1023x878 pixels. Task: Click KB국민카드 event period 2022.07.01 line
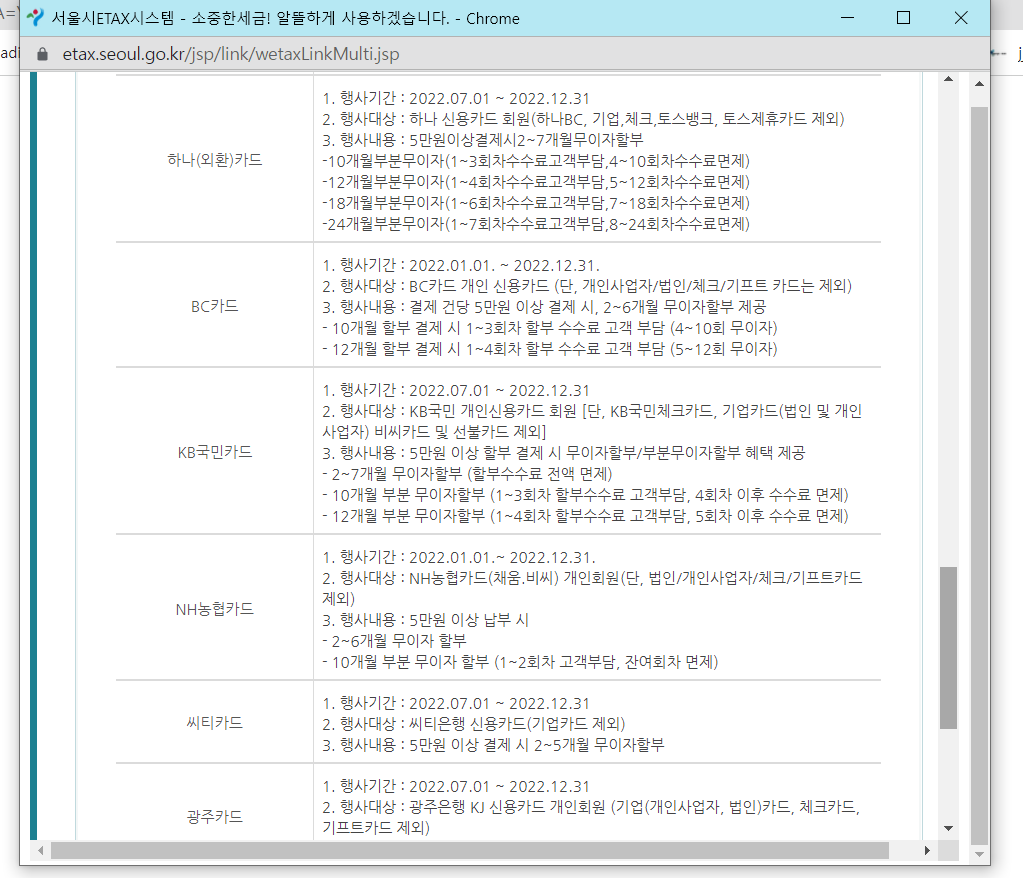[456, 391]
